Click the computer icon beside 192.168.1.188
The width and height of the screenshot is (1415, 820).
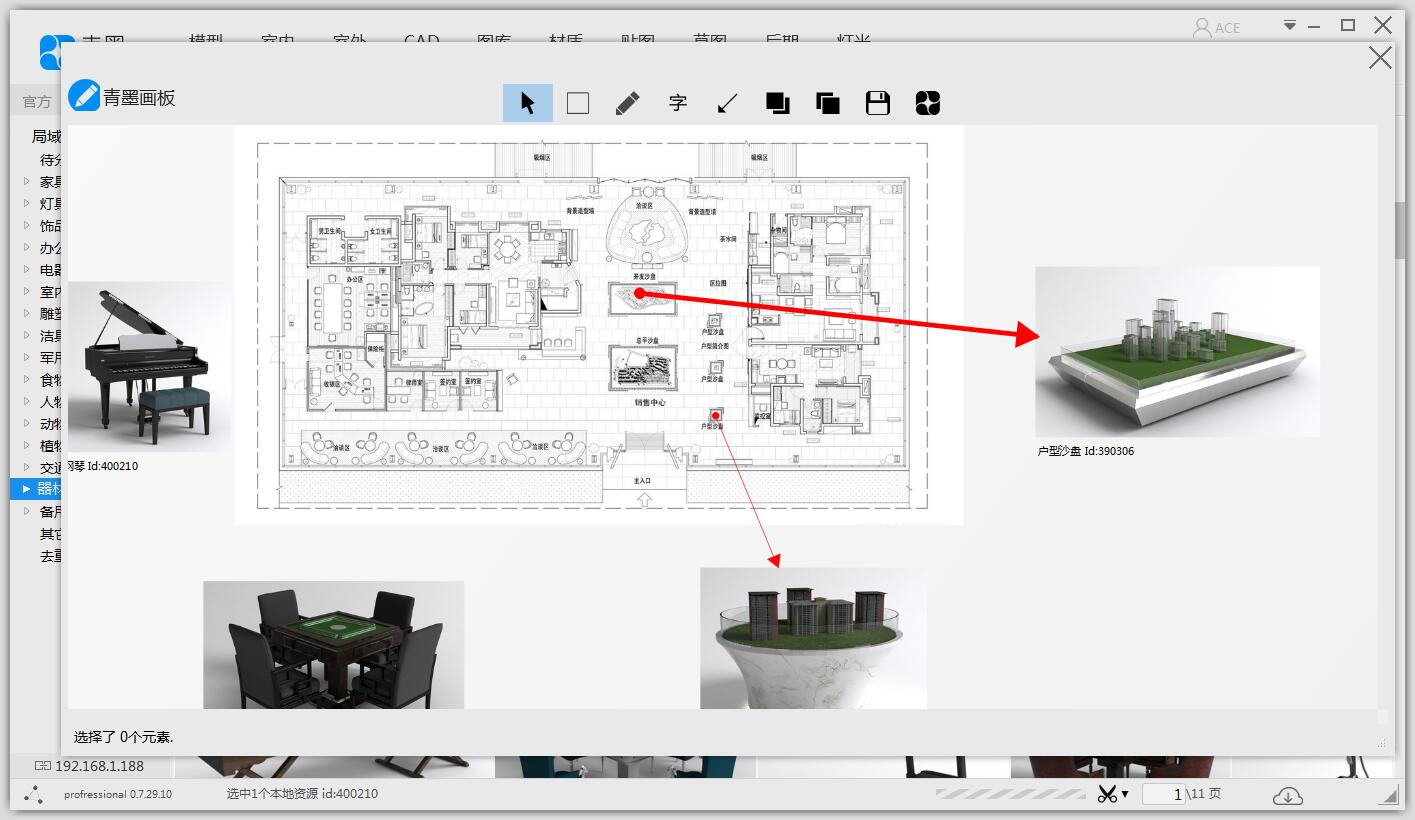coord(42,766)
